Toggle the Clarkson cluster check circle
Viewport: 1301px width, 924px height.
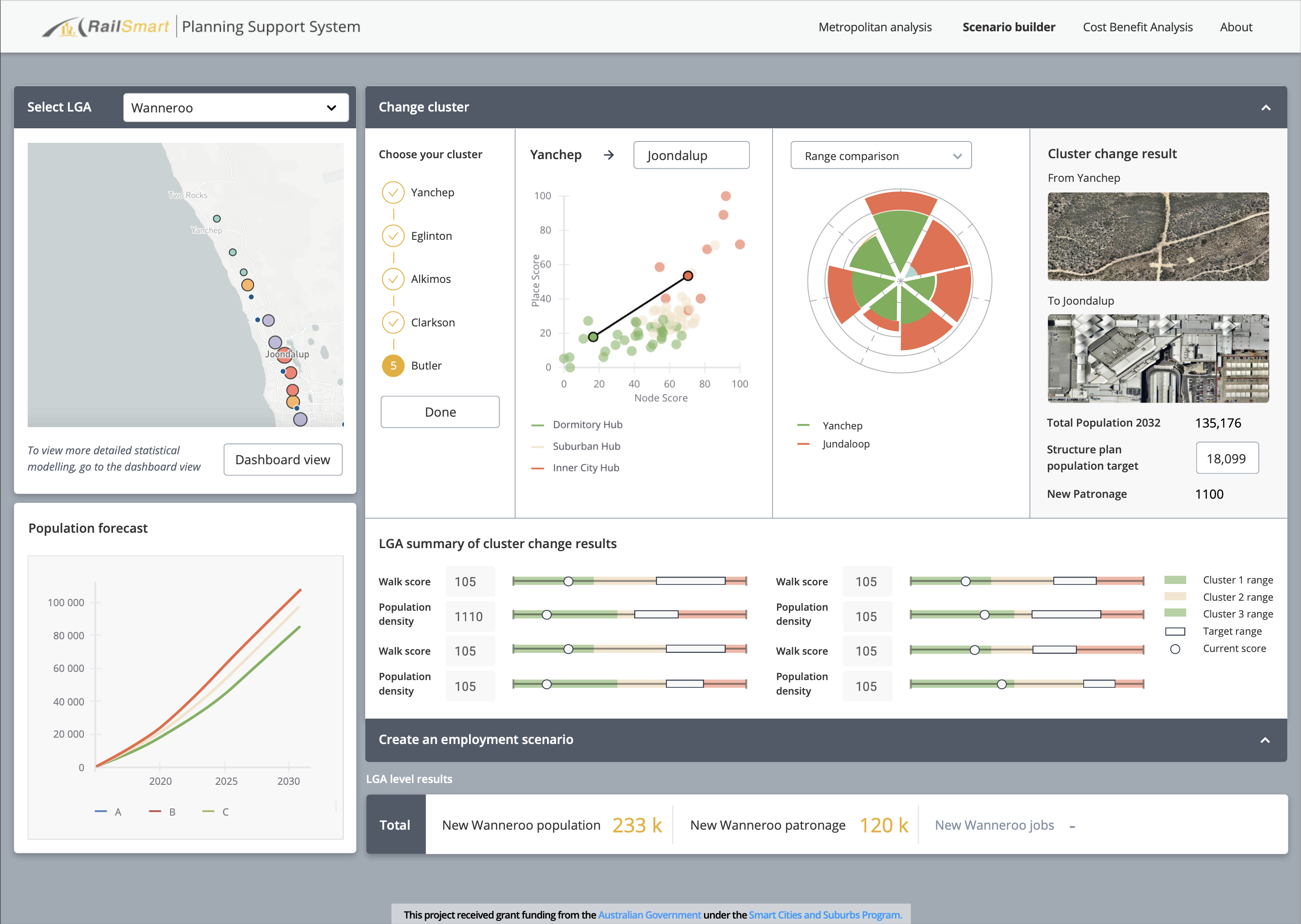(393, 323)
